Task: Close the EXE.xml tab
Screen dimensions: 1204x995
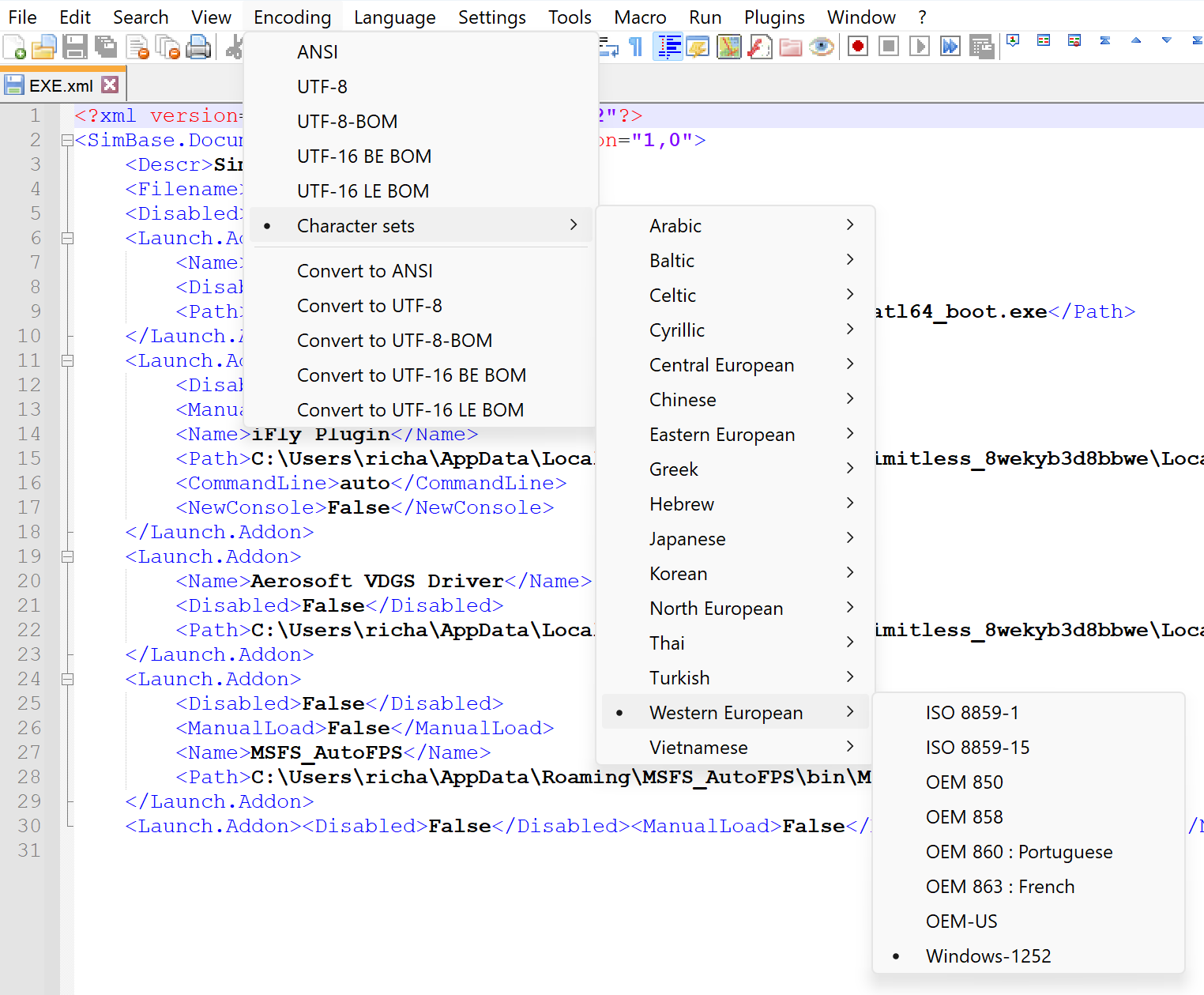Action: tap(111, 85)
